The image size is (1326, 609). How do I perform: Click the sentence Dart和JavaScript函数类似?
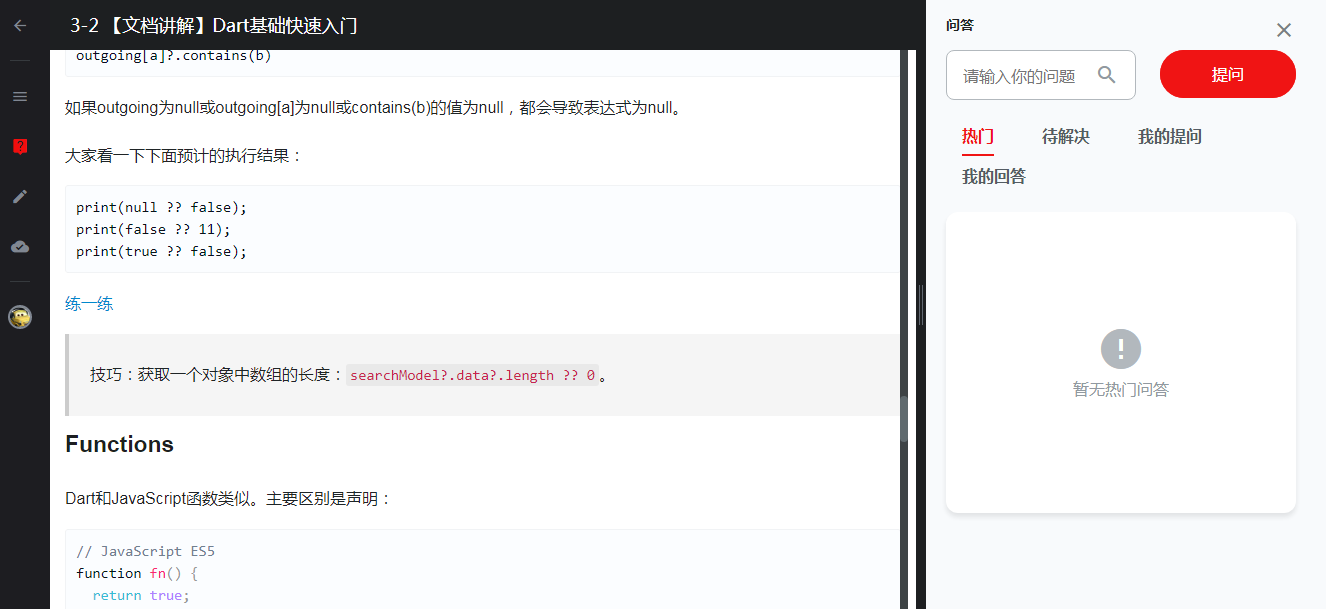[229, 498]
